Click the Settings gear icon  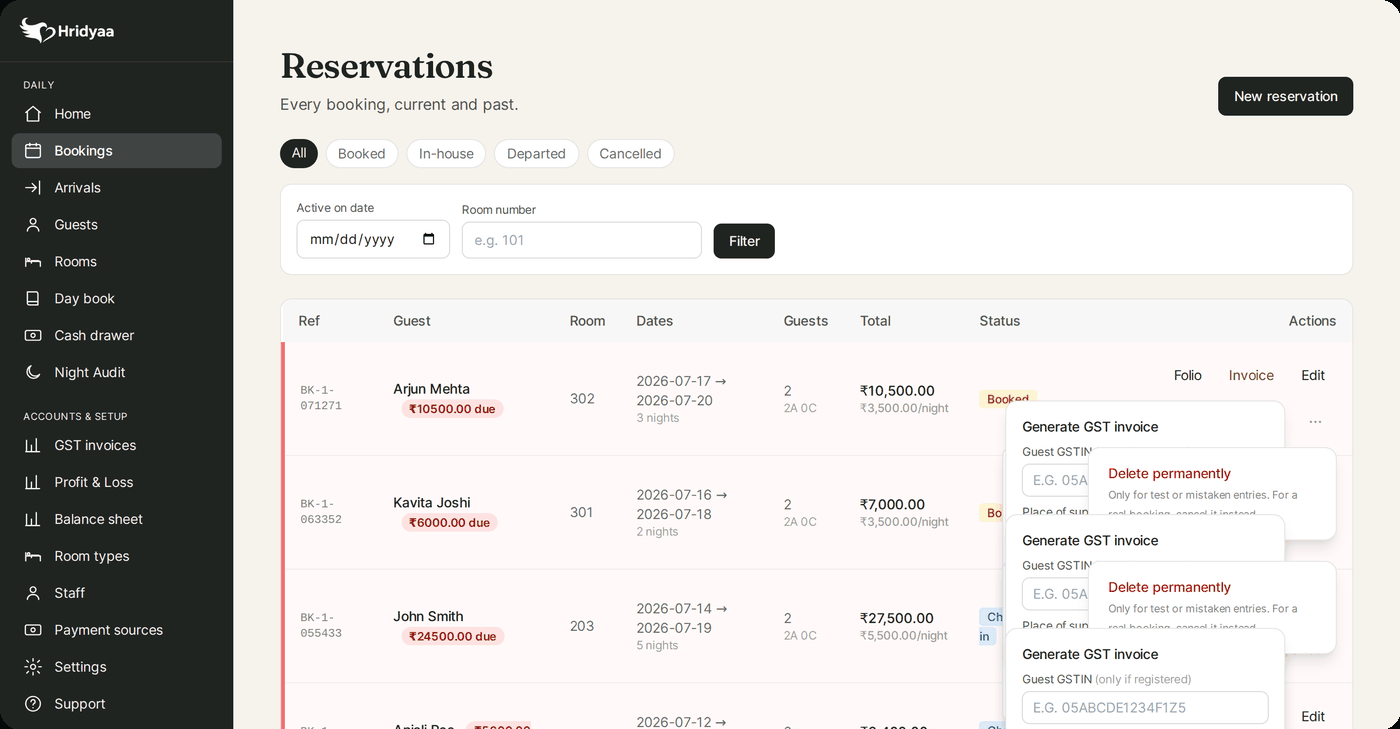click(x=33, y=668)
